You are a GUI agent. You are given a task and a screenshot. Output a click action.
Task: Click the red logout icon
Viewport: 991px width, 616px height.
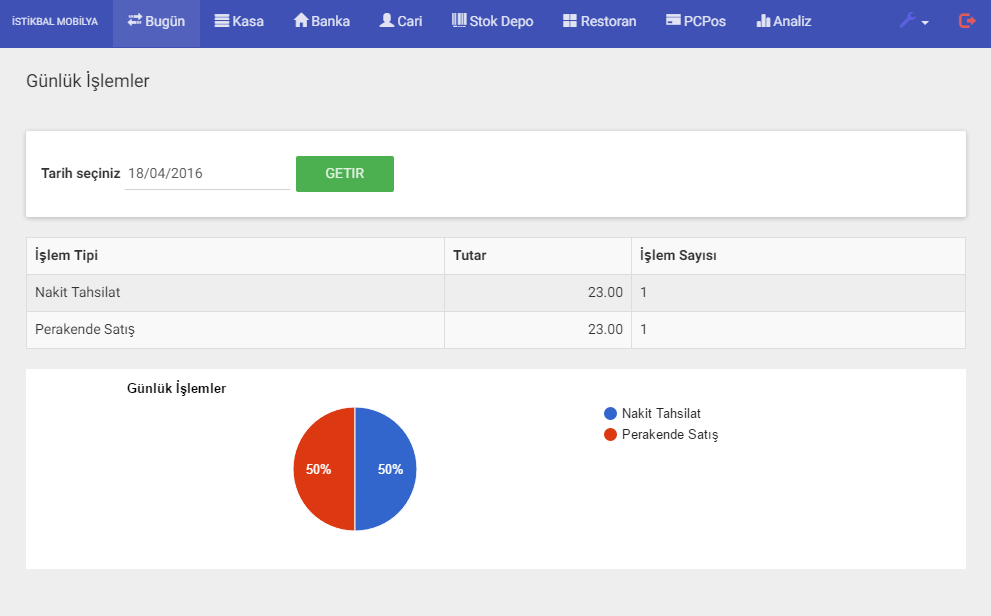pyautogui.click(x=966, y=21)
